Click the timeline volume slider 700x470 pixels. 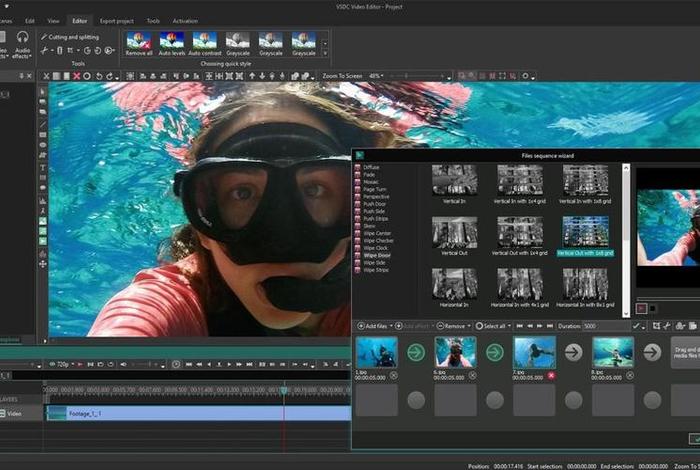point(145,365)
